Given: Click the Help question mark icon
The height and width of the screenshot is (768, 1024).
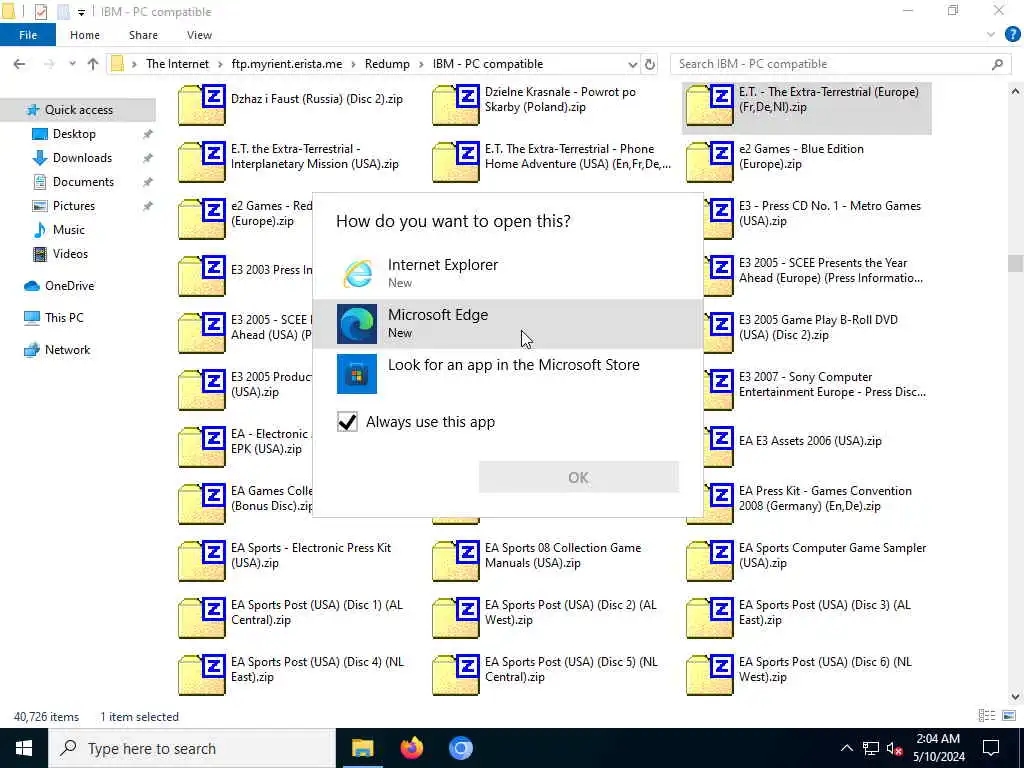Looking at the screenshot, I should [1012, 35].
